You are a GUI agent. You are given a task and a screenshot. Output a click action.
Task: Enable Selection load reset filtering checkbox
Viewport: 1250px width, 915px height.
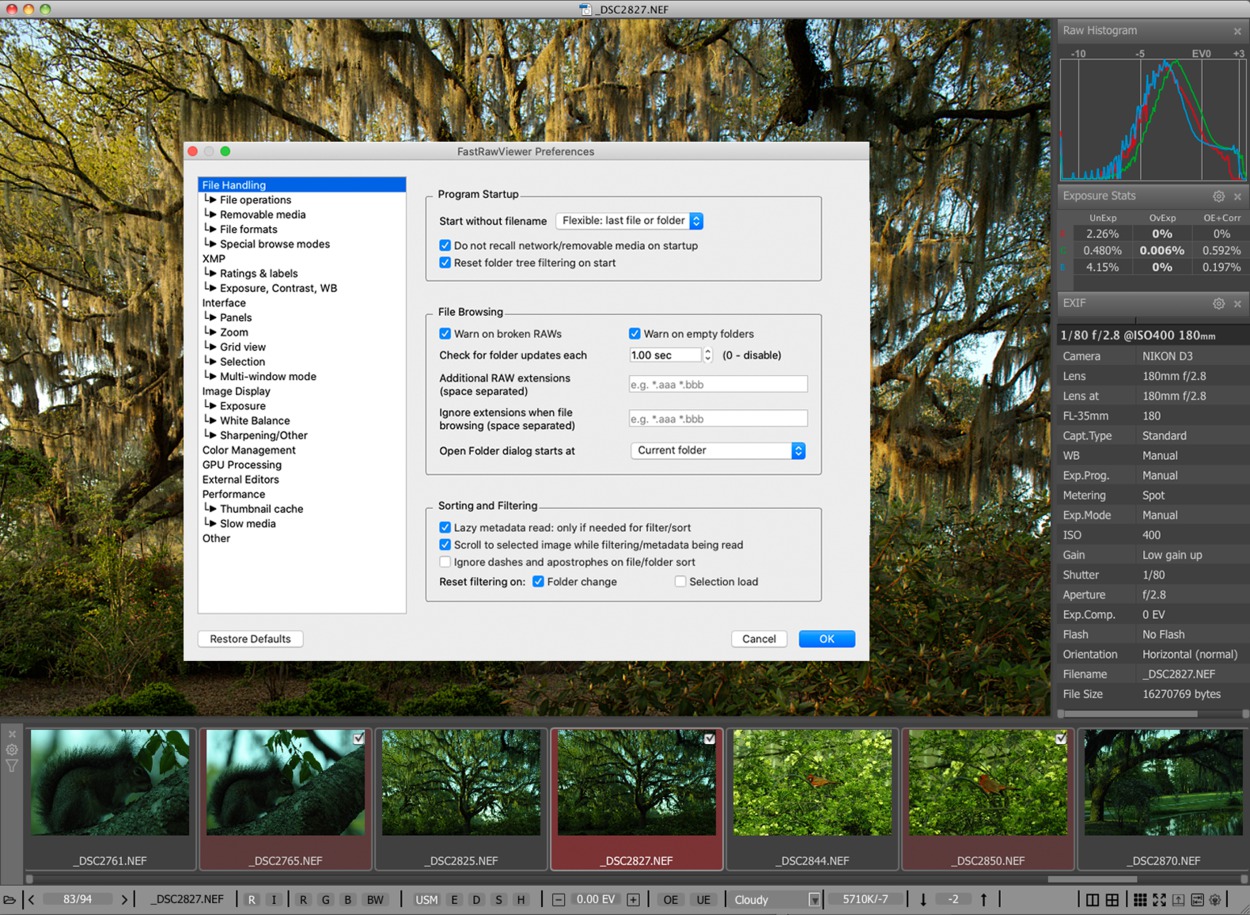coord(680,582)
